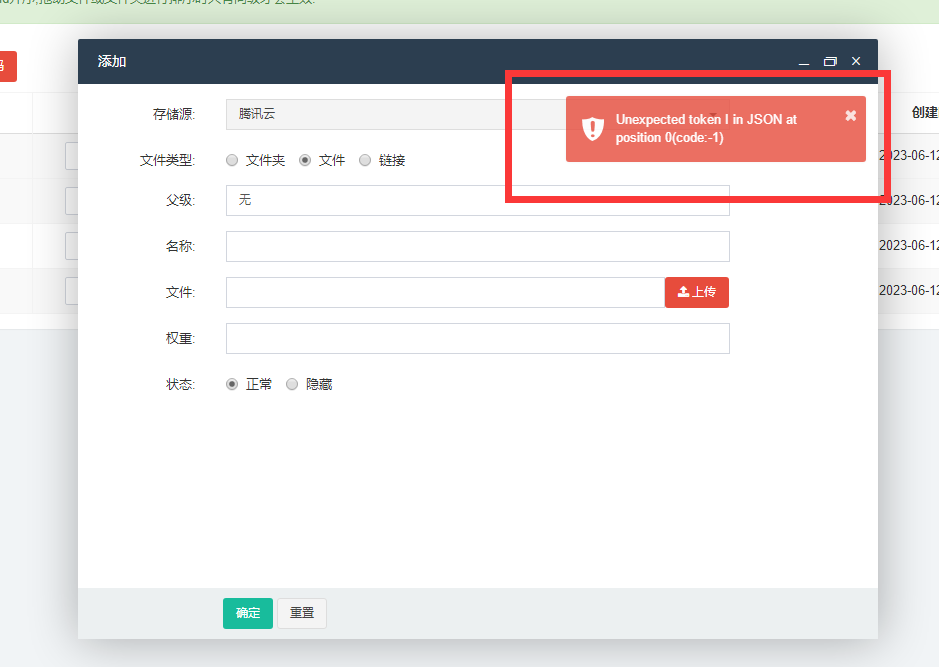Select the 链接 file type radio
This screenshot has height=667, width=939.
tap(365, 160)
